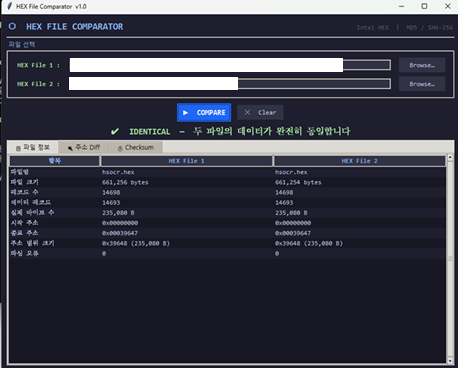
Task: Click the COMPARE button
Action: tap(204, 113)
